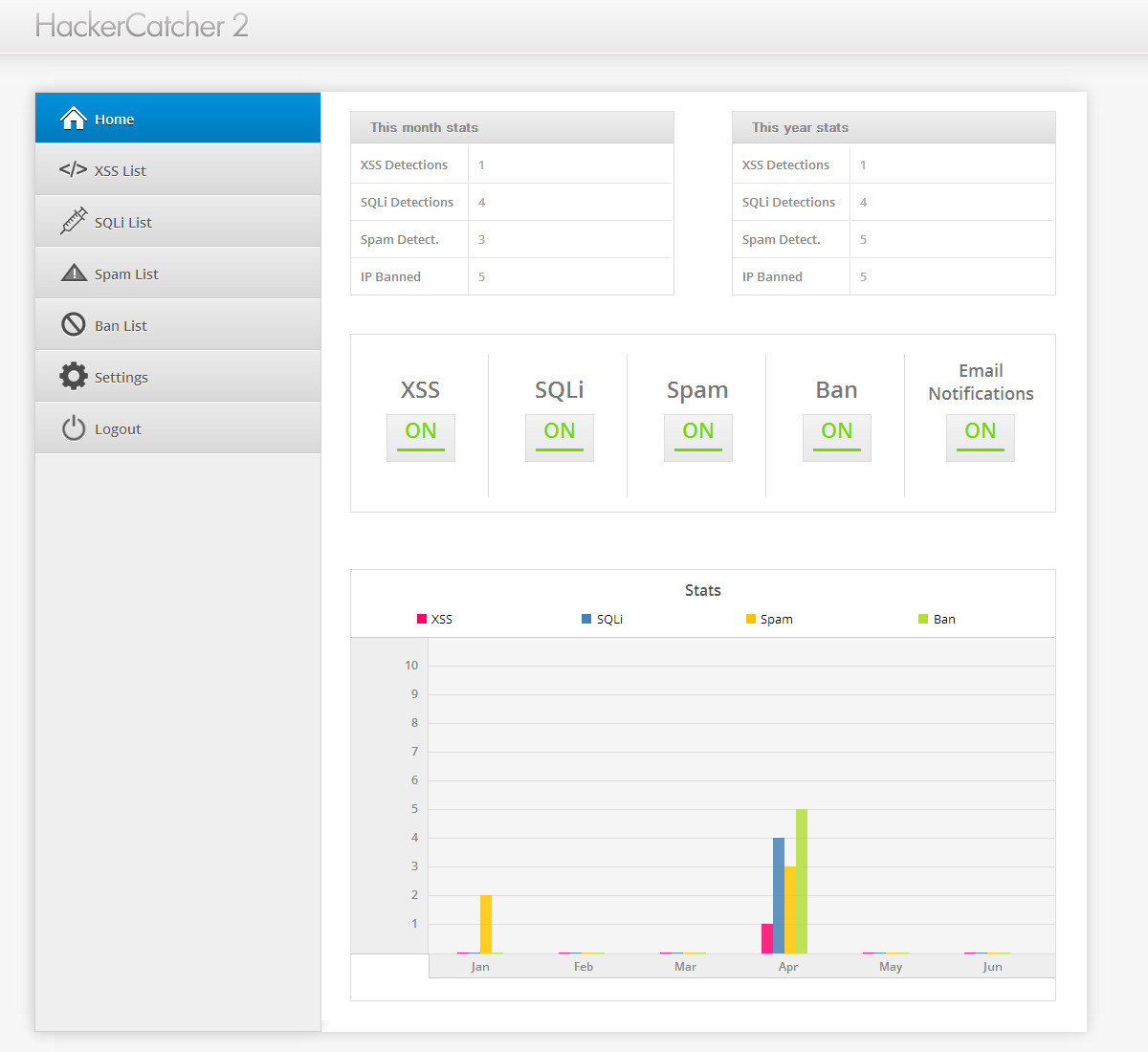Screen dimensions: 1148x1052
Task: Click the yellow Spam bar for Apr
Action: [790, 910]
